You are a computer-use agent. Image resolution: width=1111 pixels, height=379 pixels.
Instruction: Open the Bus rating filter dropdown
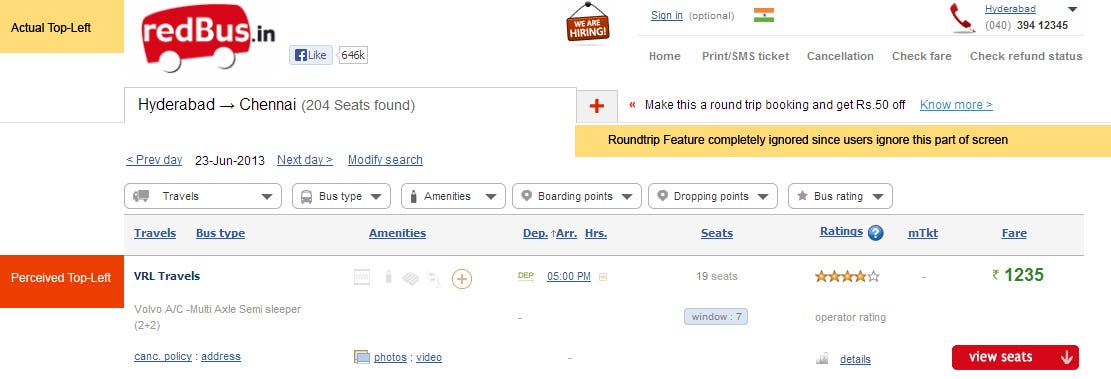click(840, 196)
